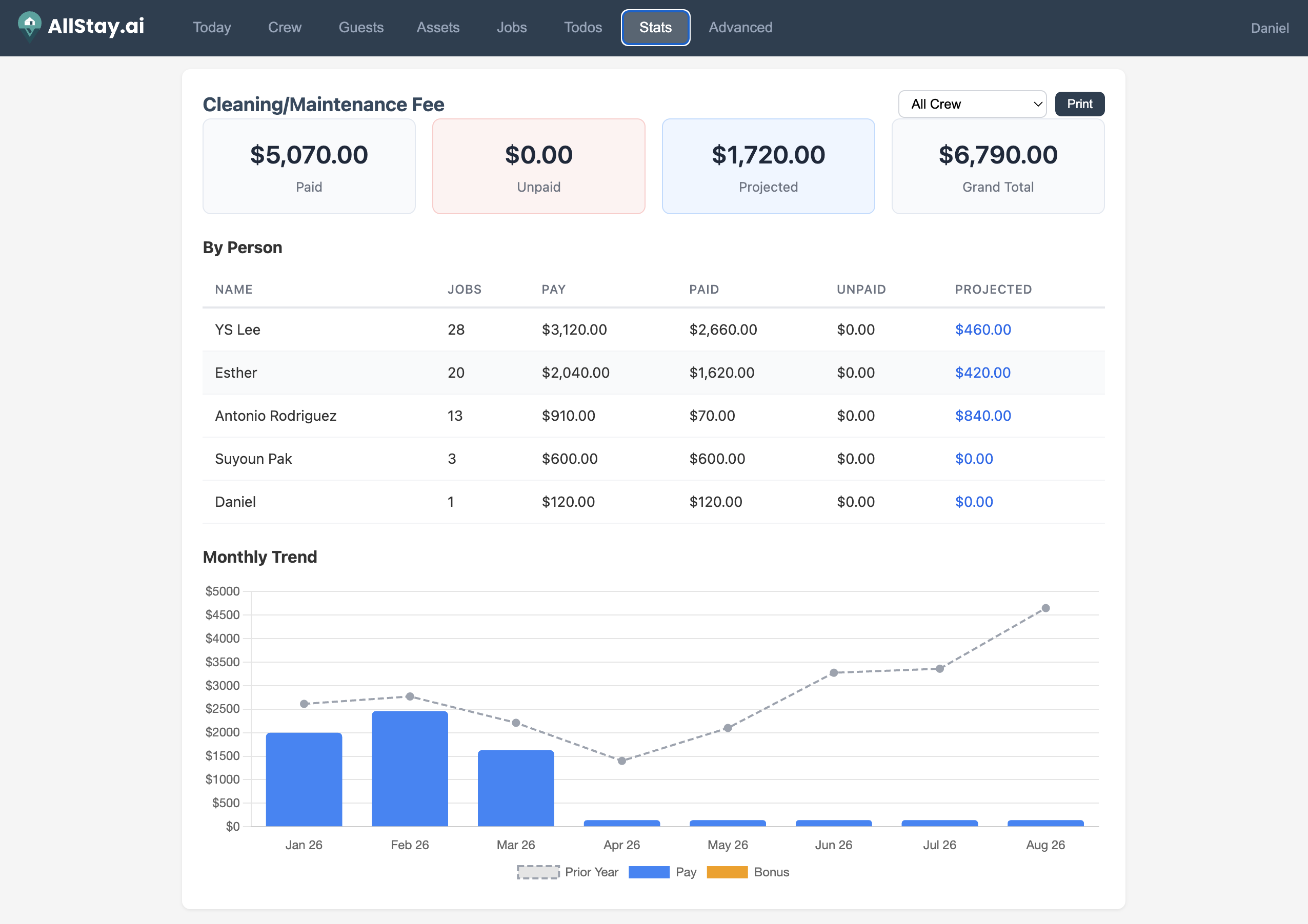Switch to the Jobs tab
Screen dimensions: 1308x924
tap(511, 27)
